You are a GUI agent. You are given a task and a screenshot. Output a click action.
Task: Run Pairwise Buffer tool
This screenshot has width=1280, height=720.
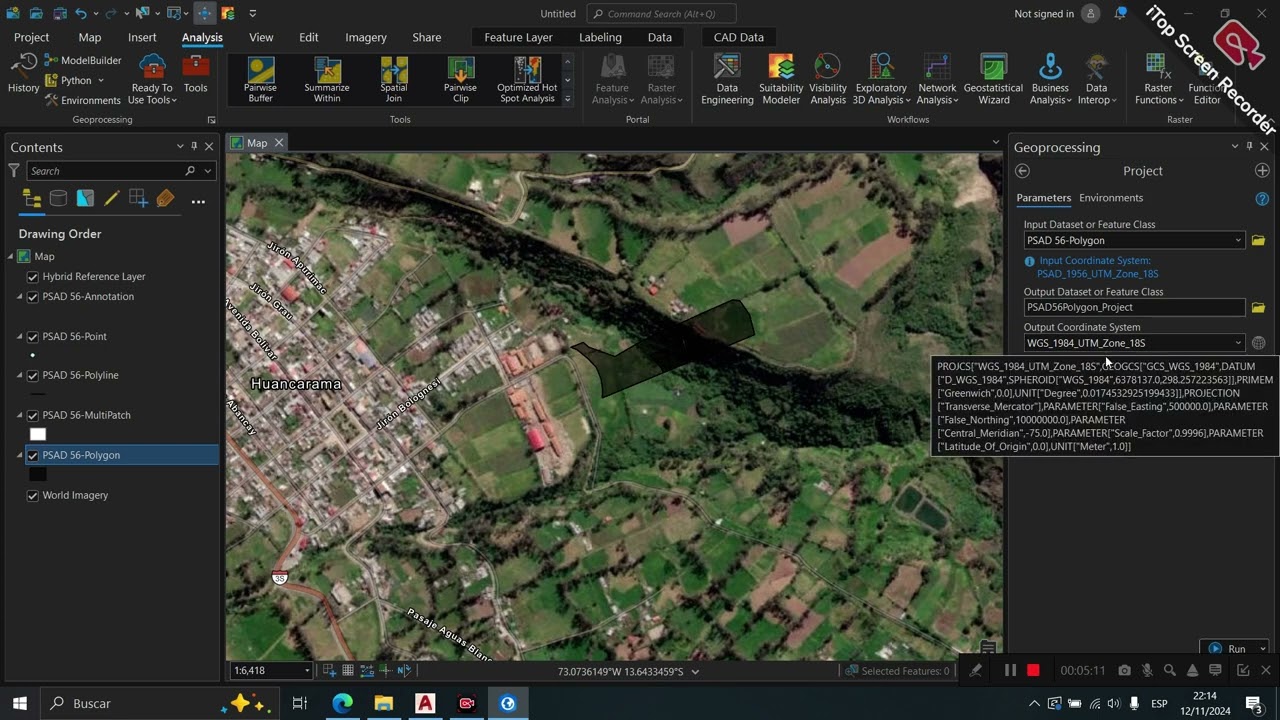click(x=260, y=79)
